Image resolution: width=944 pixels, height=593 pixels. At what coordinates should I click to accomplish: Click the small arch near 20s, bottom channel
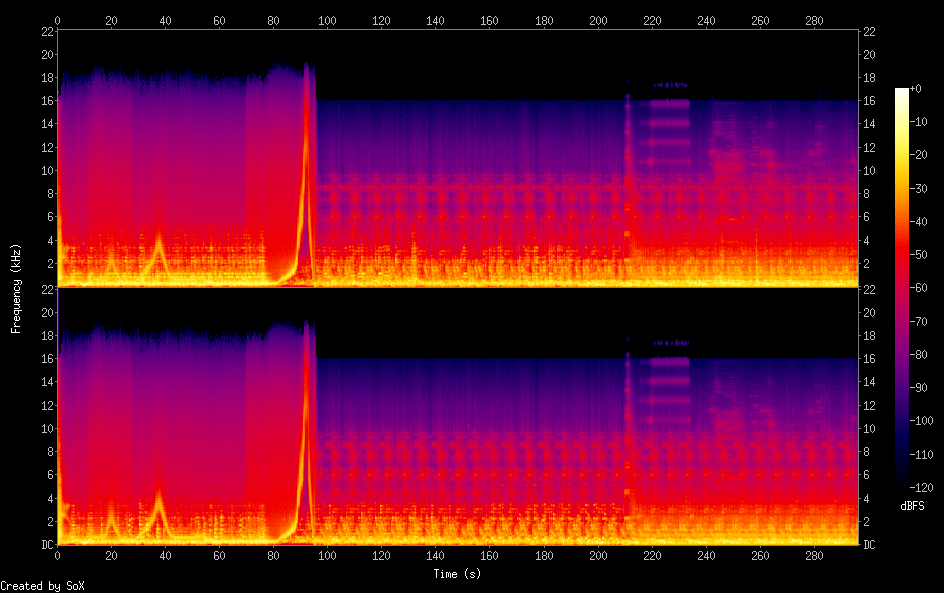[x=111, y=520]
